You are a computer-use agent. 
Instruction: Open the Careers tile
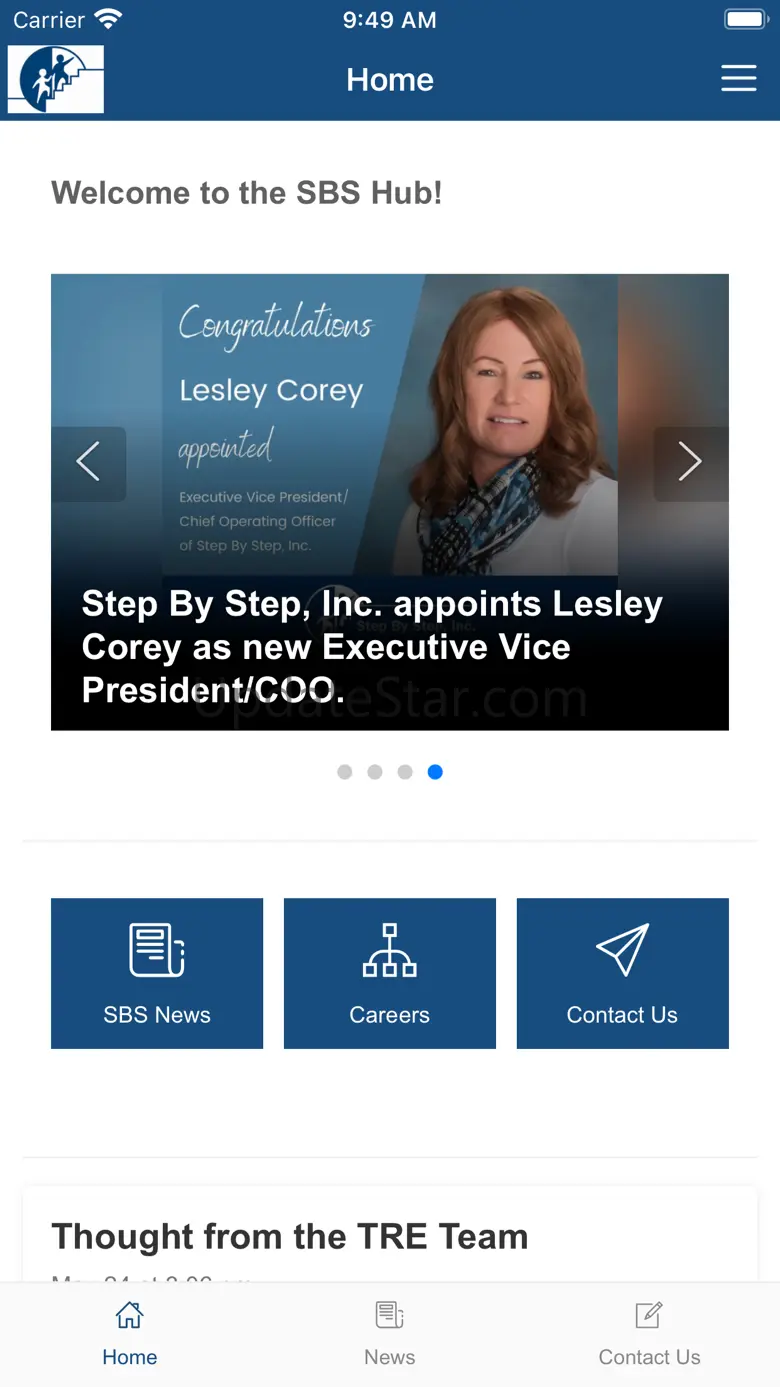tap(390, 973)
